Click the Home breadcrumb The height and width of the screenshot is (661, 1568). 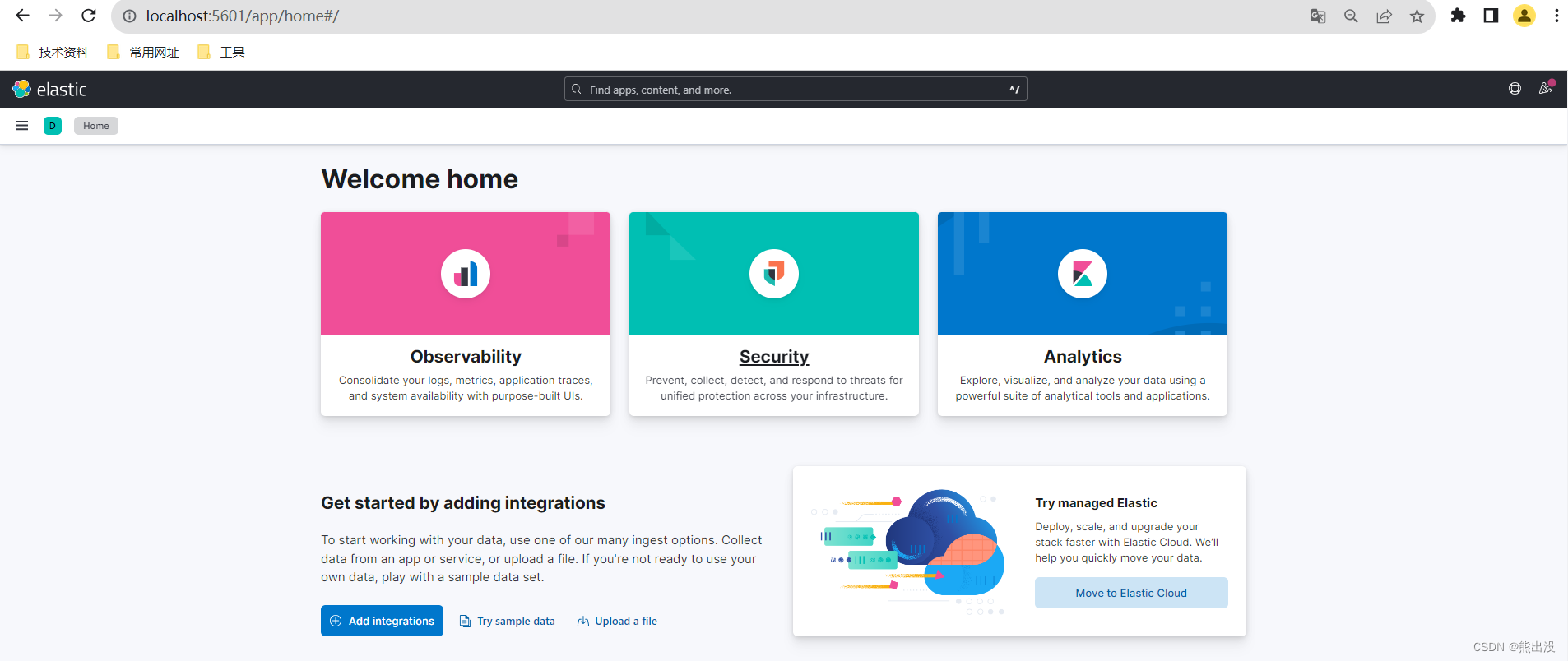(96, 126)
